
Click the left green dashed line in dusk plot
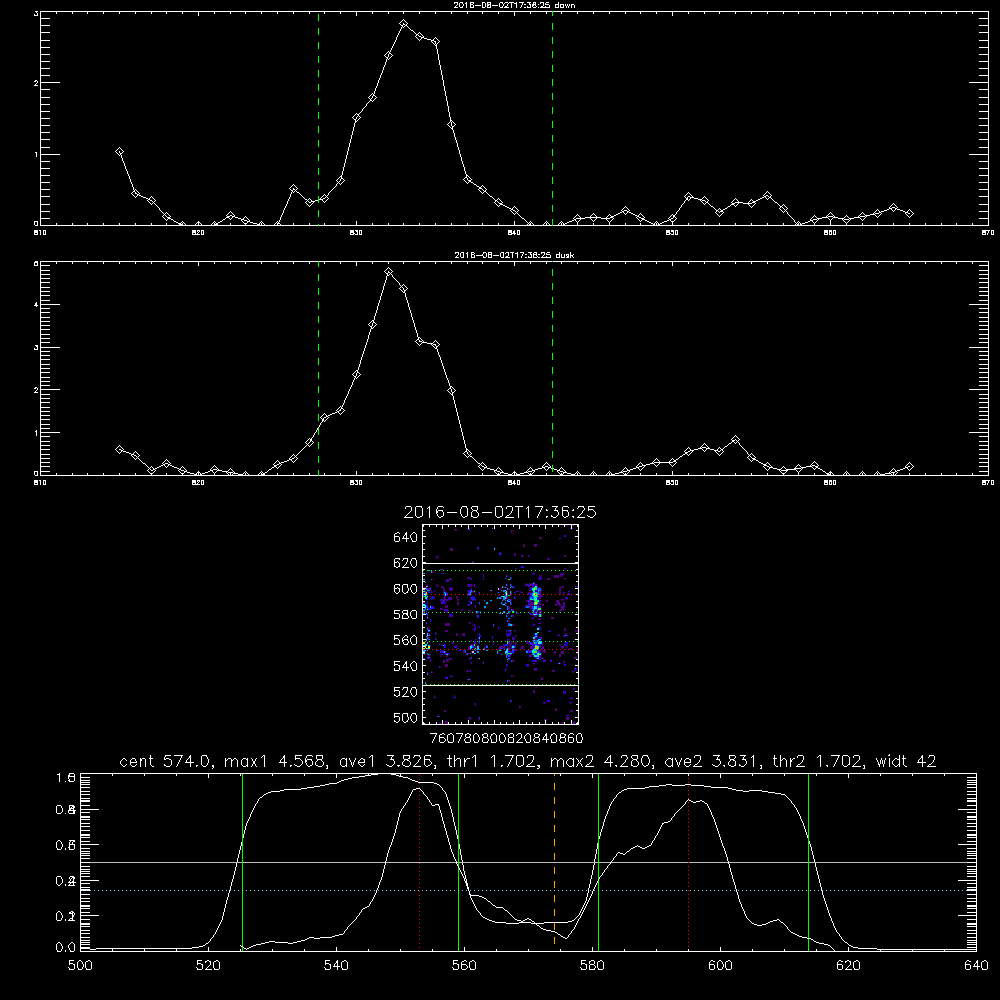(318, 369)
